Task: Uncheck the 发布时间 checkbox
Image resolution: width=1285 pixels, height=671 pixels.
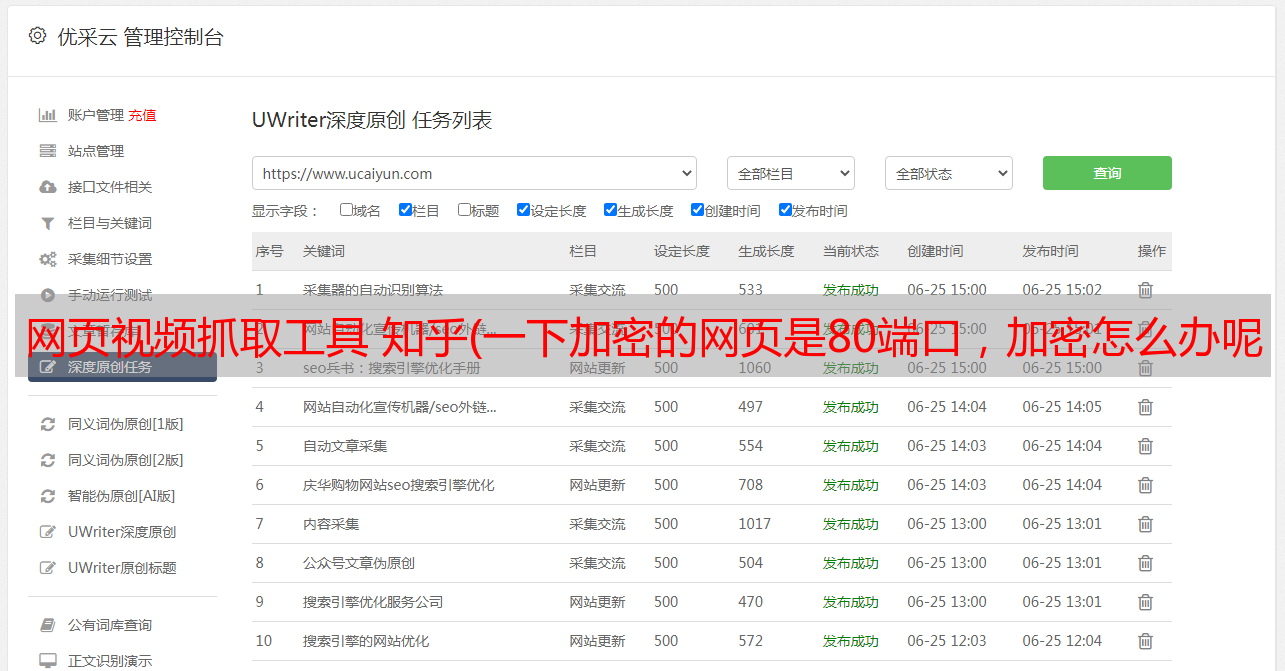Action: pos(785,210)
